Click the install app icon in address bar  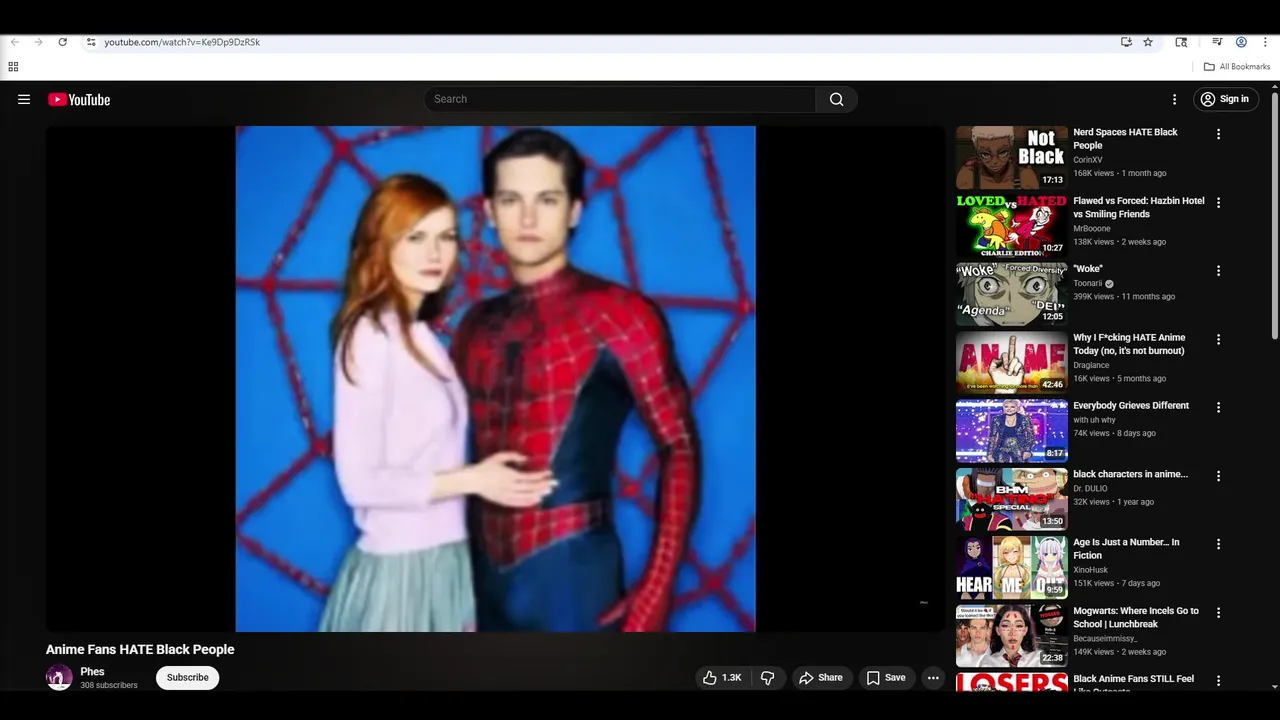click(x=1126, y=42)
